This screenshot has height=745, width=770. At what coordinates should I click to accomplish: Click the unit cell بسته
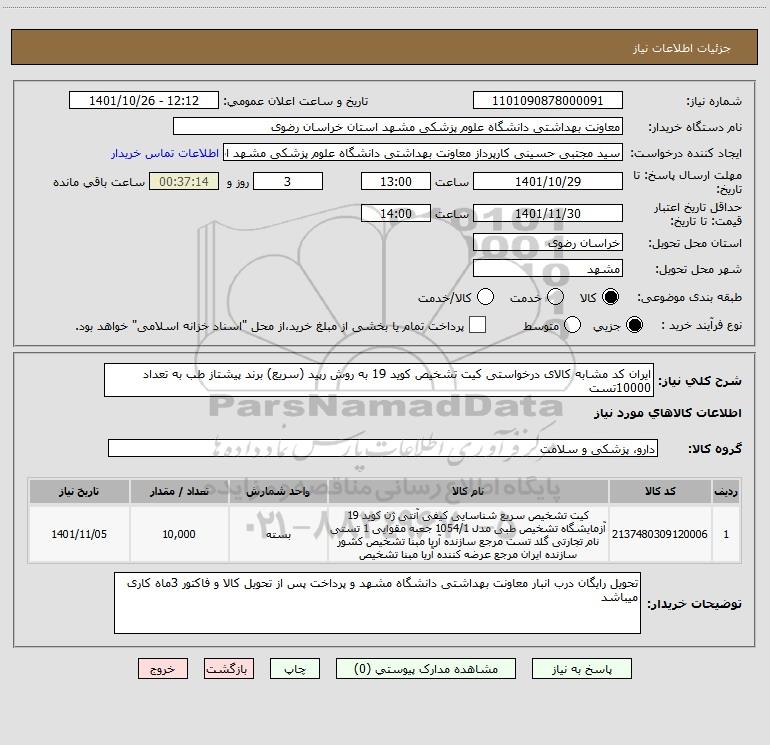coord(278,534)
